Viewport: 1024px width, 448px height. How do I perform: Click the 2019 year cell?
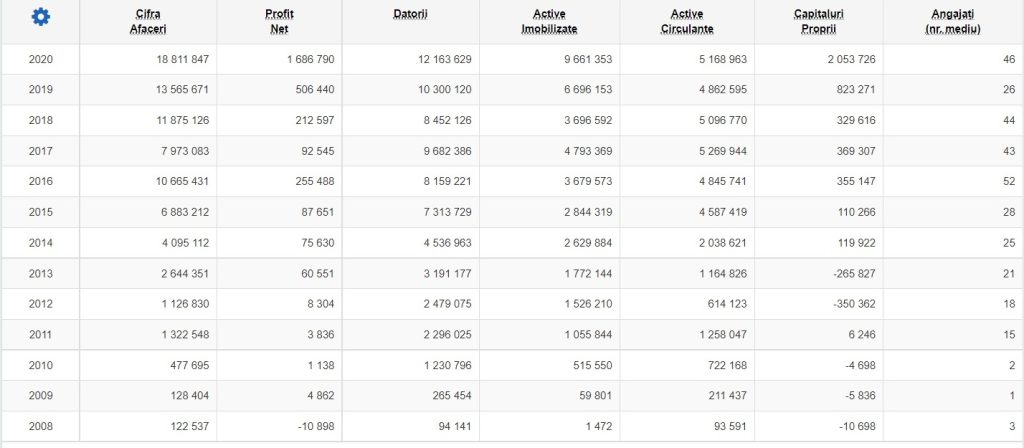pyautogui.click(x=40, y=90)
